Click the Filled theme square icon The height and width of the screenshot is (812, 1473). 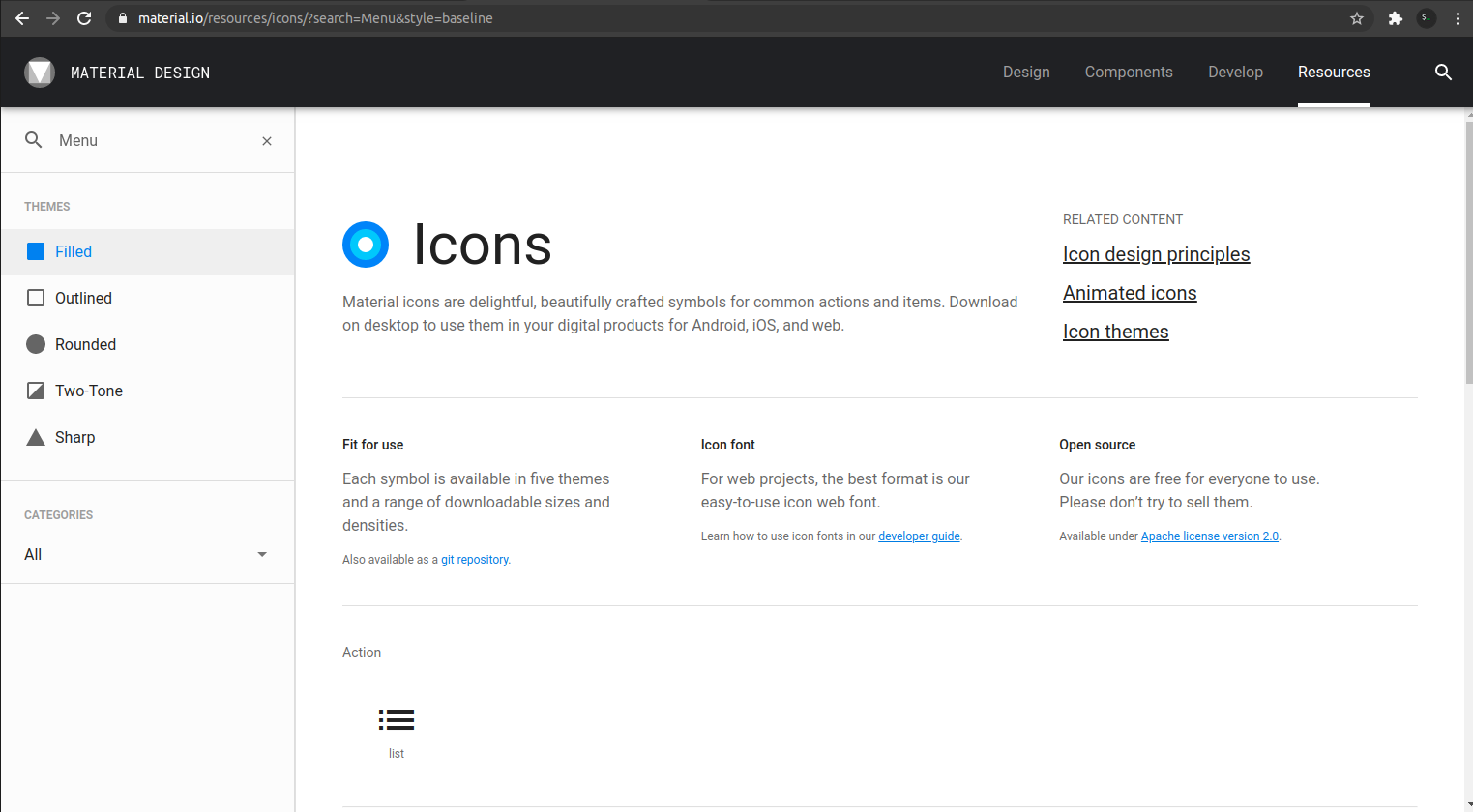pos(36,251)
